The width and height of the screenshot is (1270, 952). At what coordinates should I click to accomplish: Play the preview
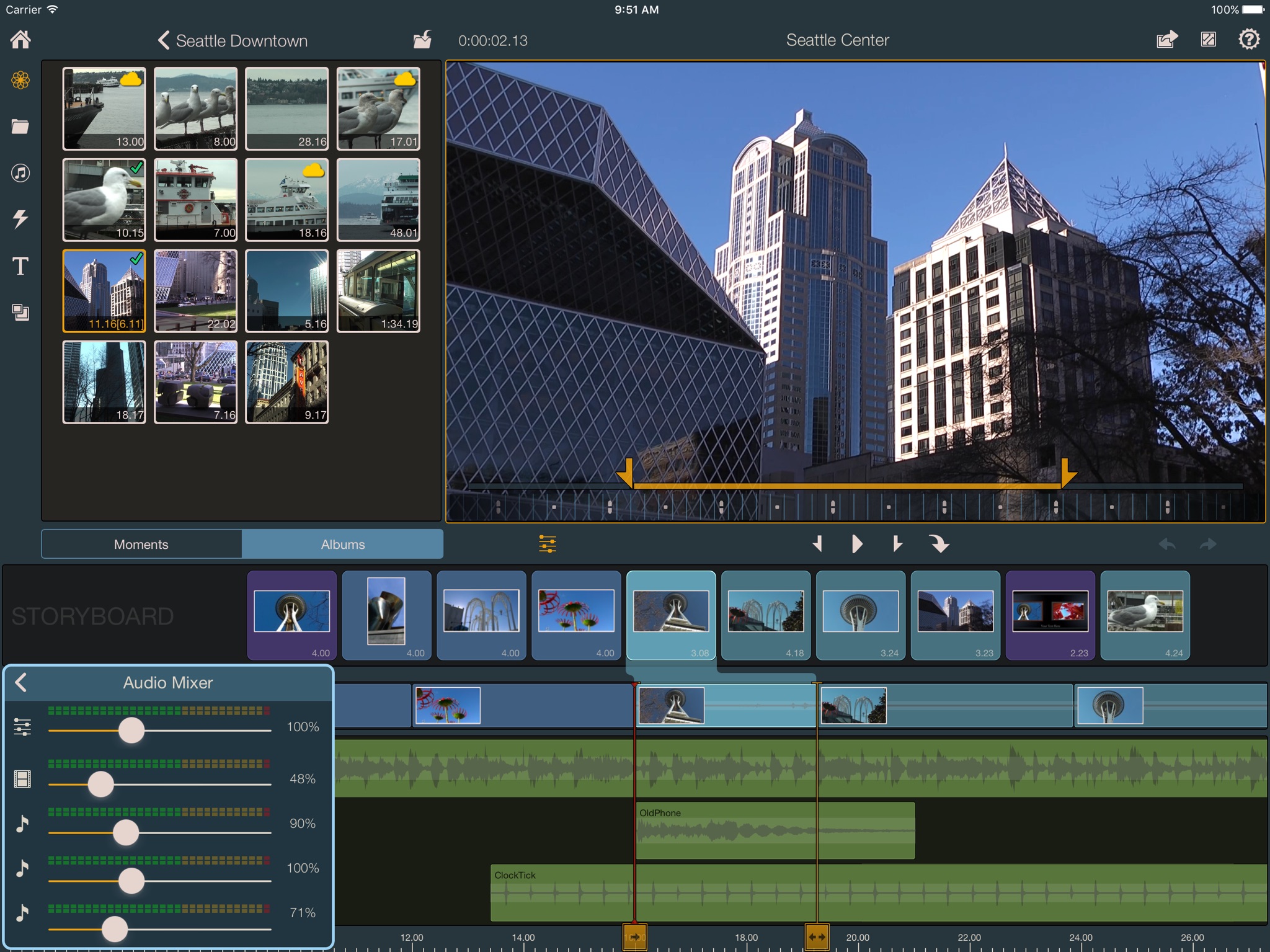[857, 544]
